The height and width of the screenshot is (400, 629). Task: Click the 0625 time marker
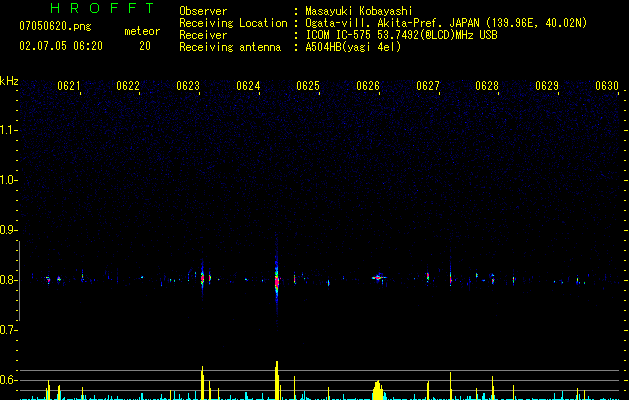click(308, 86)
